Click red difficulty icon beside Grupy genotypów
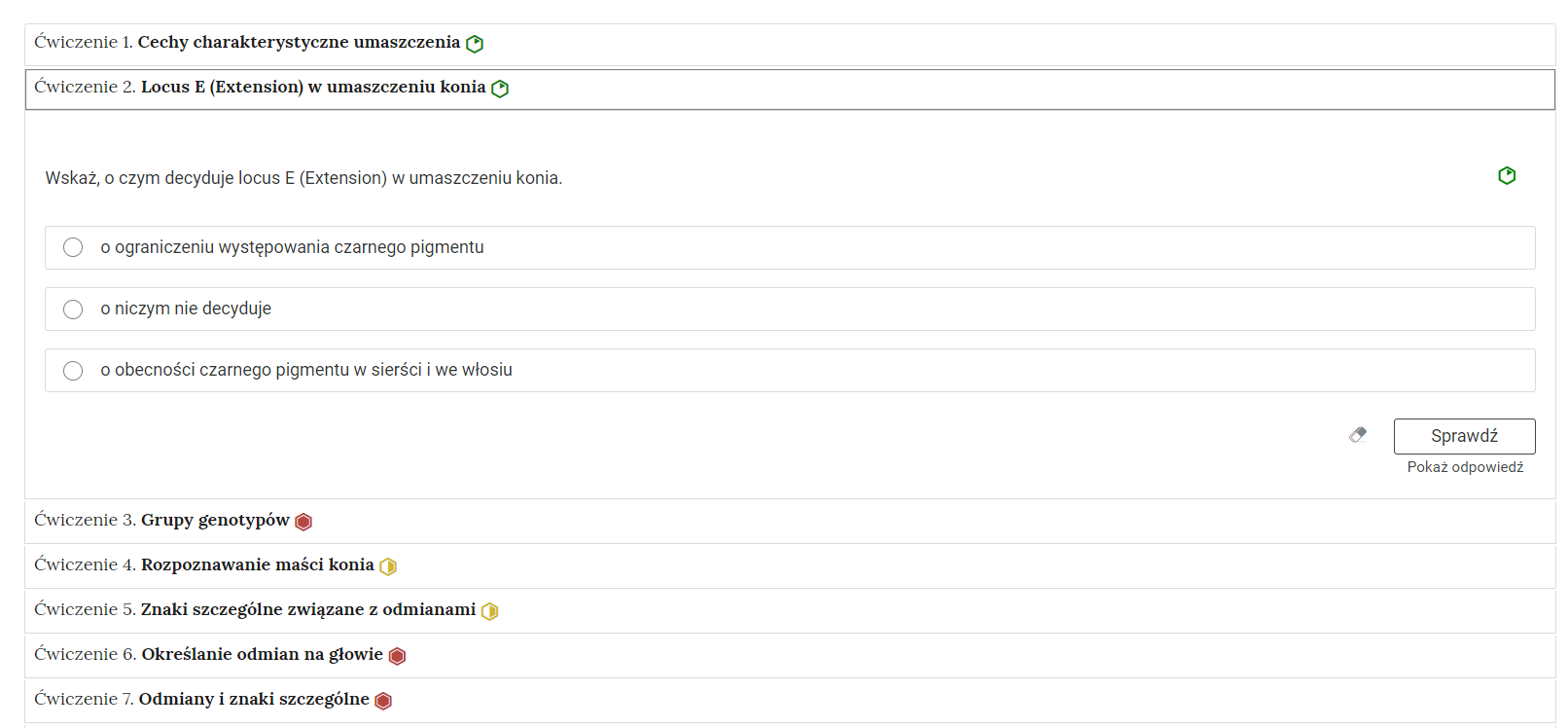Screen dimensions: 1568x728 [303, 522]
